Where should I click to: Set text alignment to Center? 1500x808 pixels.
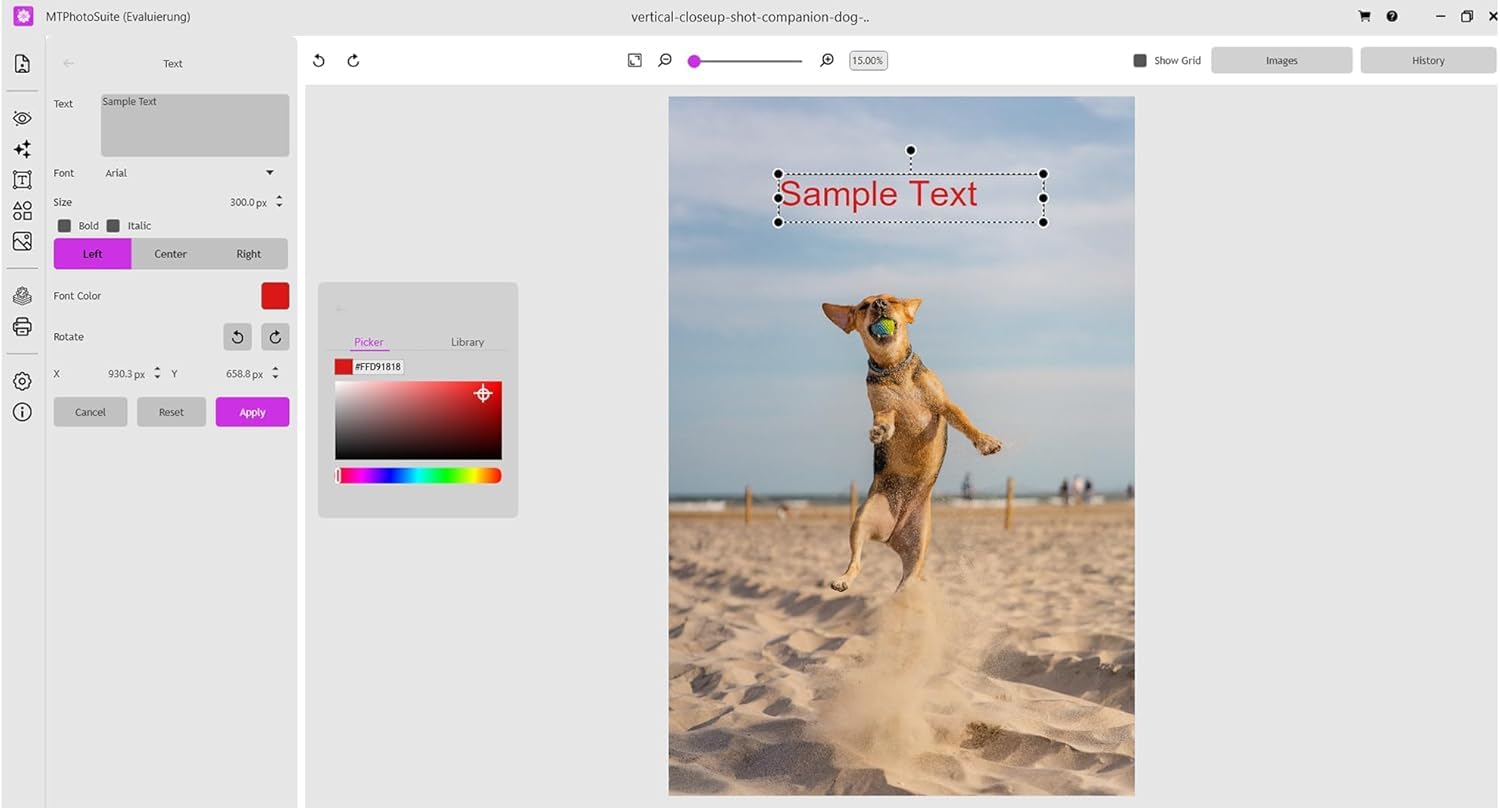pyautogui.click(x=170, y=254)
